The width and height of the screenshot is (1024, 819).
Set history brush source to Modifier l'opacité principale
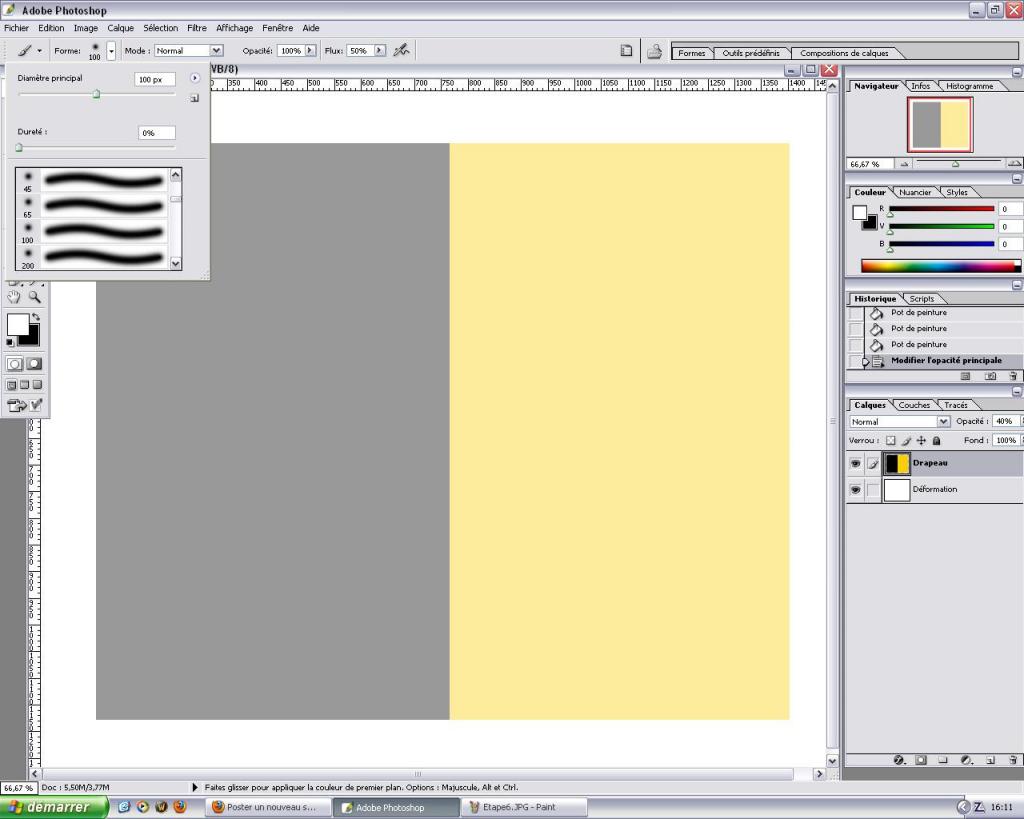pos(856,361)
